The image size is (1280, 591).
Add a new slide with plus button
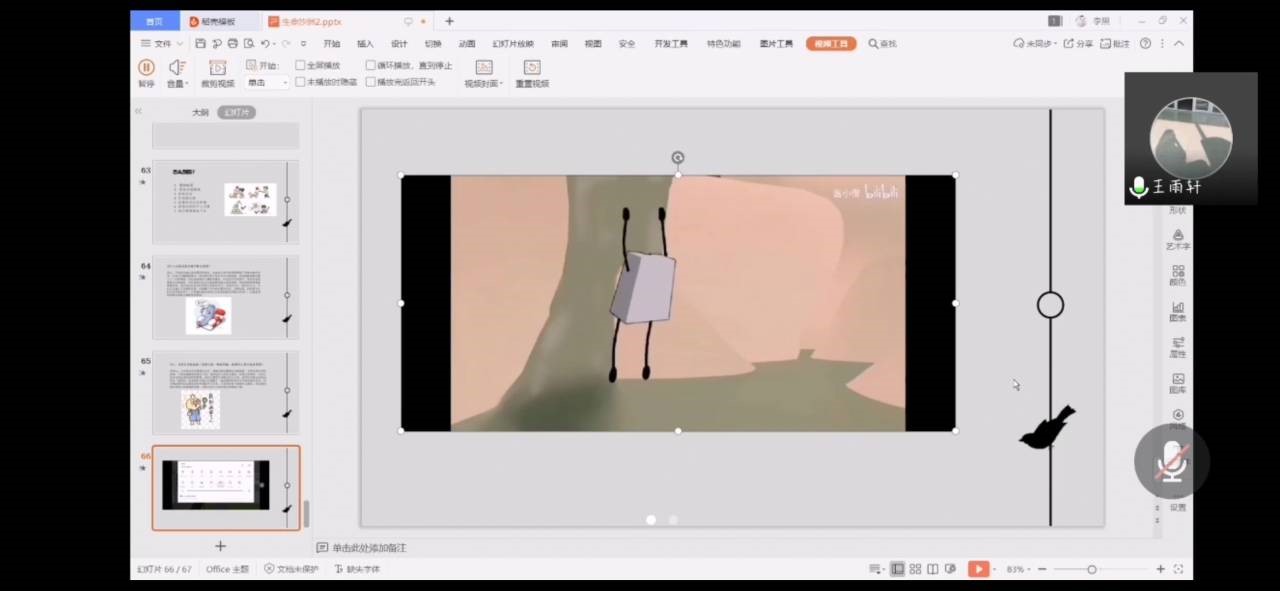(221, 546)
